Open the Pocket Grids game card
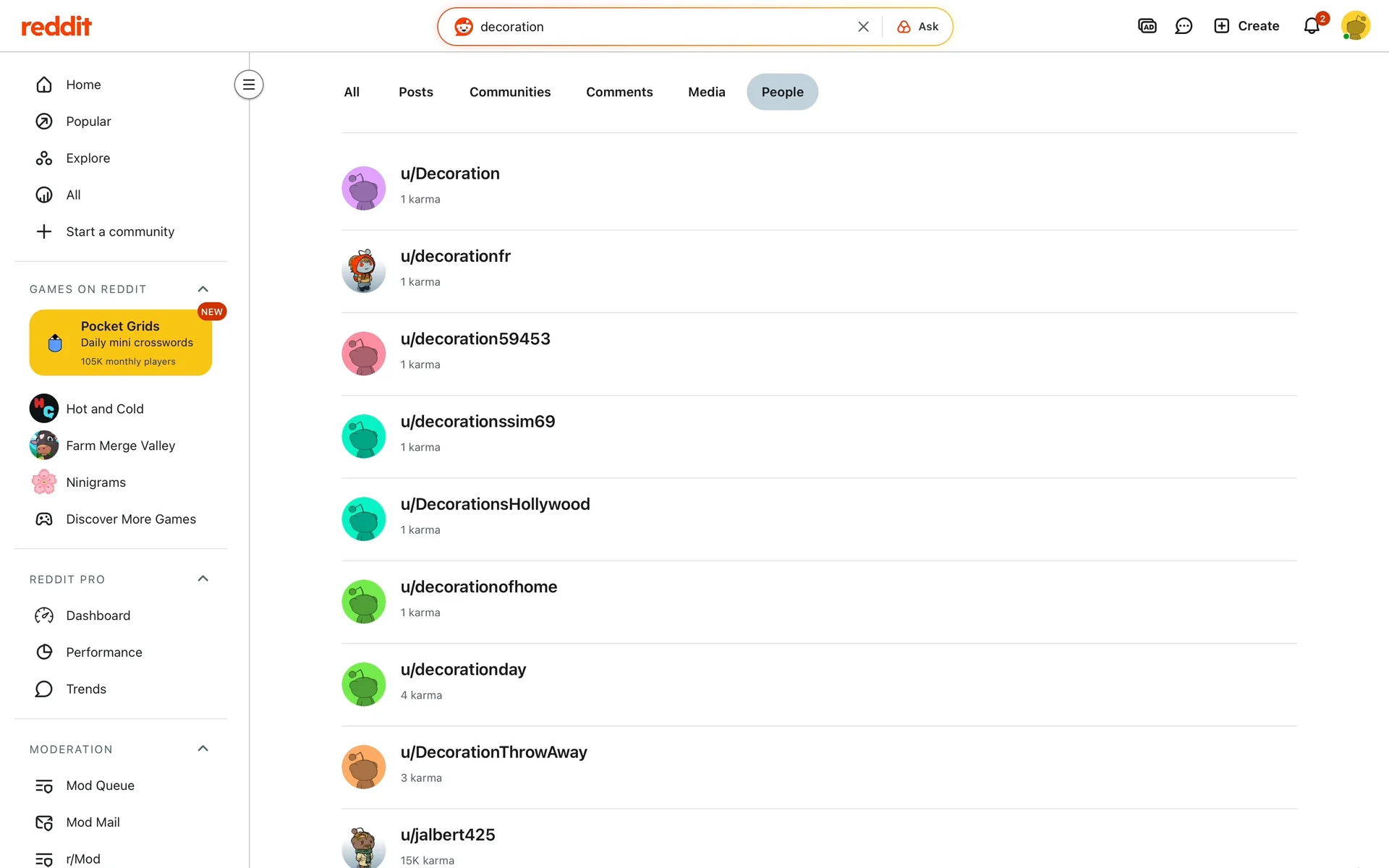Viewport: 1389px width, 868px height. pyautogui.click(x=121, y=343)
